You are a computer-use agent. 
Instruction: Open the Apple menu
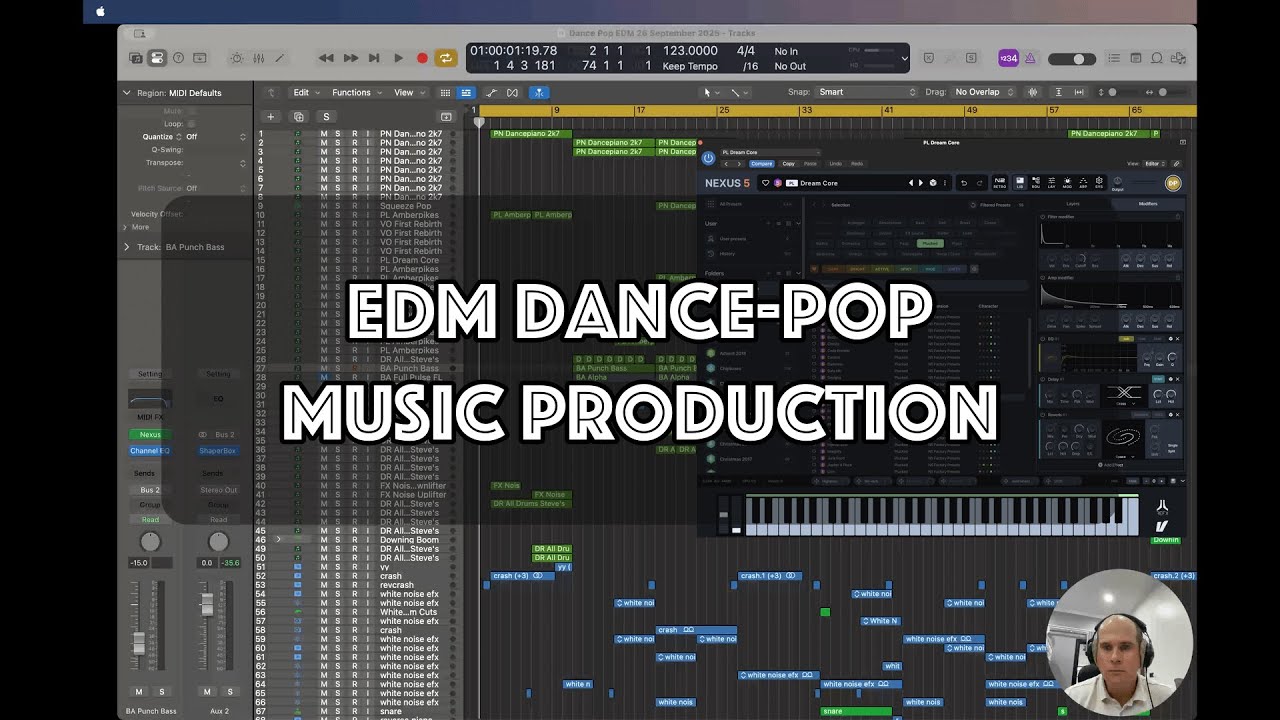click(100, 11)
